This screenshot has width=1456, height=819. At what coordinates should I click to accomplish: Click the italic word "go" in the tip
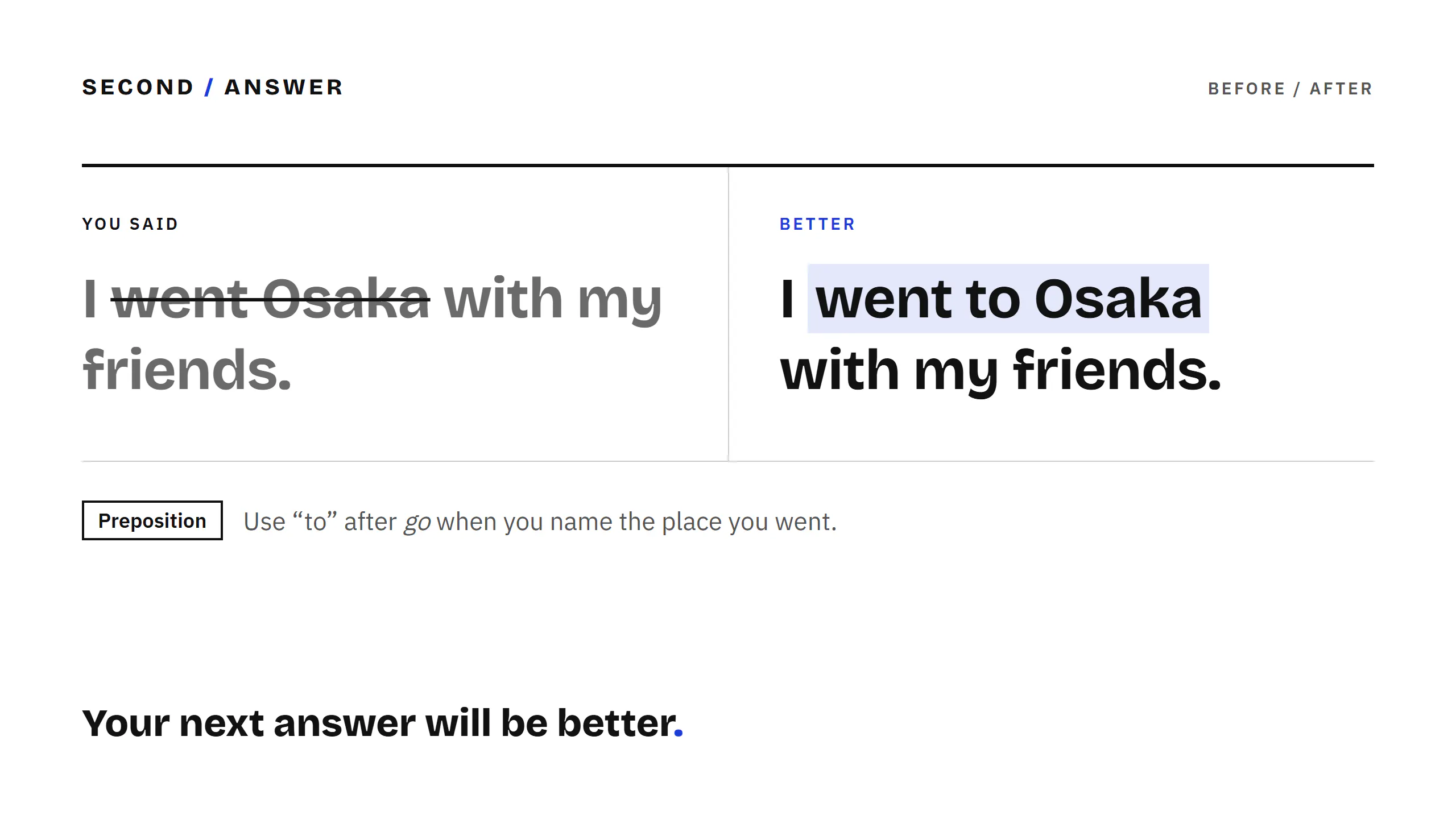(x=417, y=523)
